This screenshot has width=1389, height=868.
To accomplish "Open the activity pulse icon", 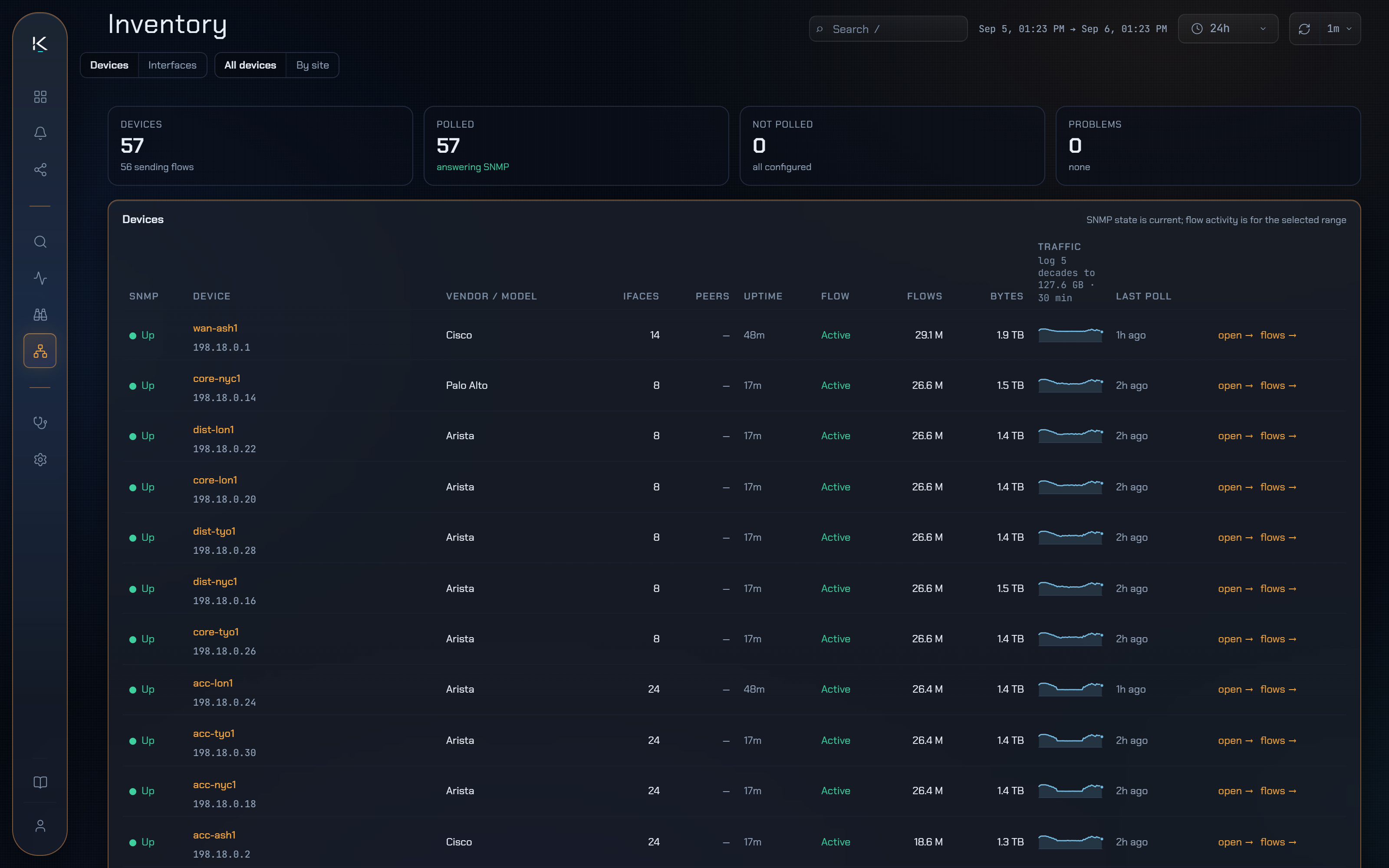I will coord(39,278).
